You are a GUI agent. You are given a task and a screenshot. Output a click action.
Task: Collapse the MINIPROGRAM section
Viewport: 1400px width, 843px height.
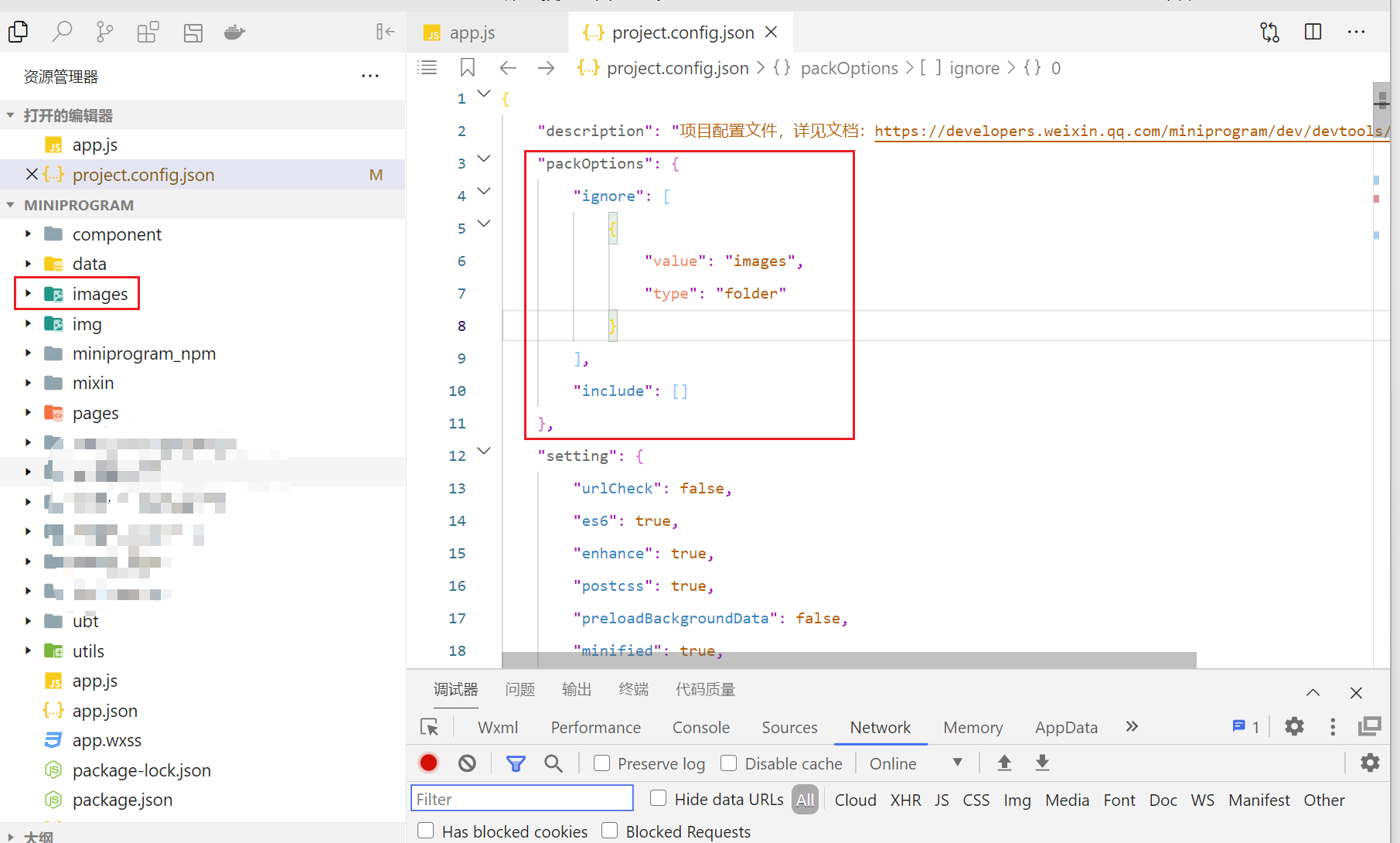click(x=11, y=205)
